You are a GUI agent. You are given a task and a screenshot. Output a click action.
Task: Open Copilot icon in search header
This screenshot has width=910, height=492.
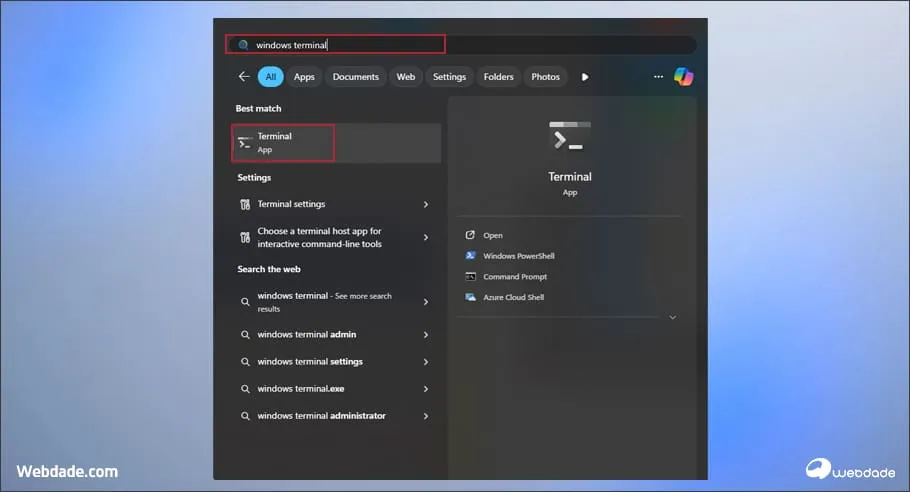[684, 77]
